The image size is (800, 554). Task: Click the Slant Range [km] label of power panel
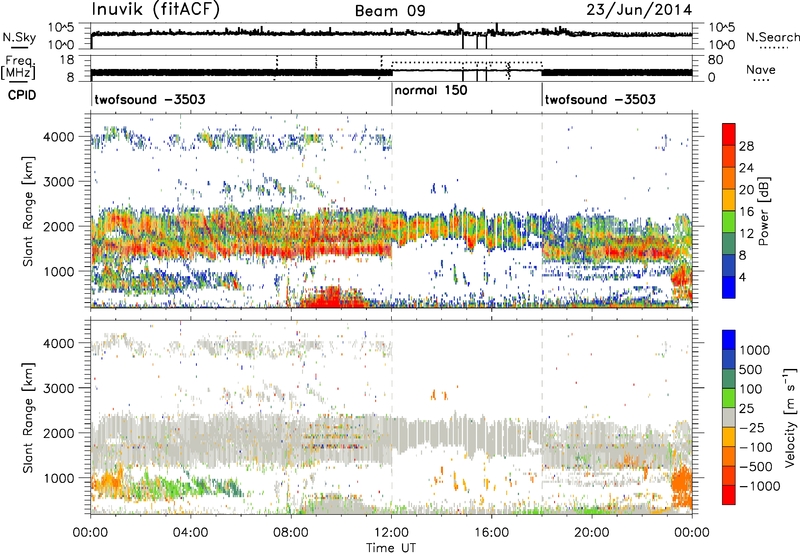coord(28,211)
